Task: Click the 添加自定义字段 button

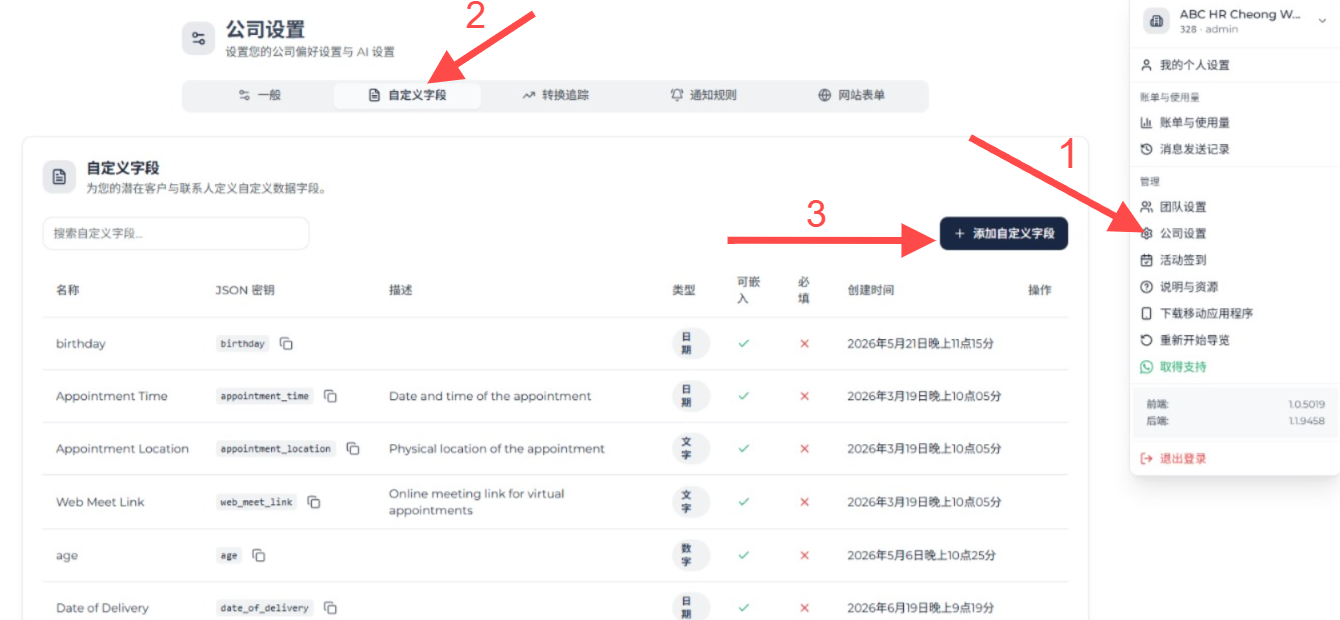Action: (1004, 233)
